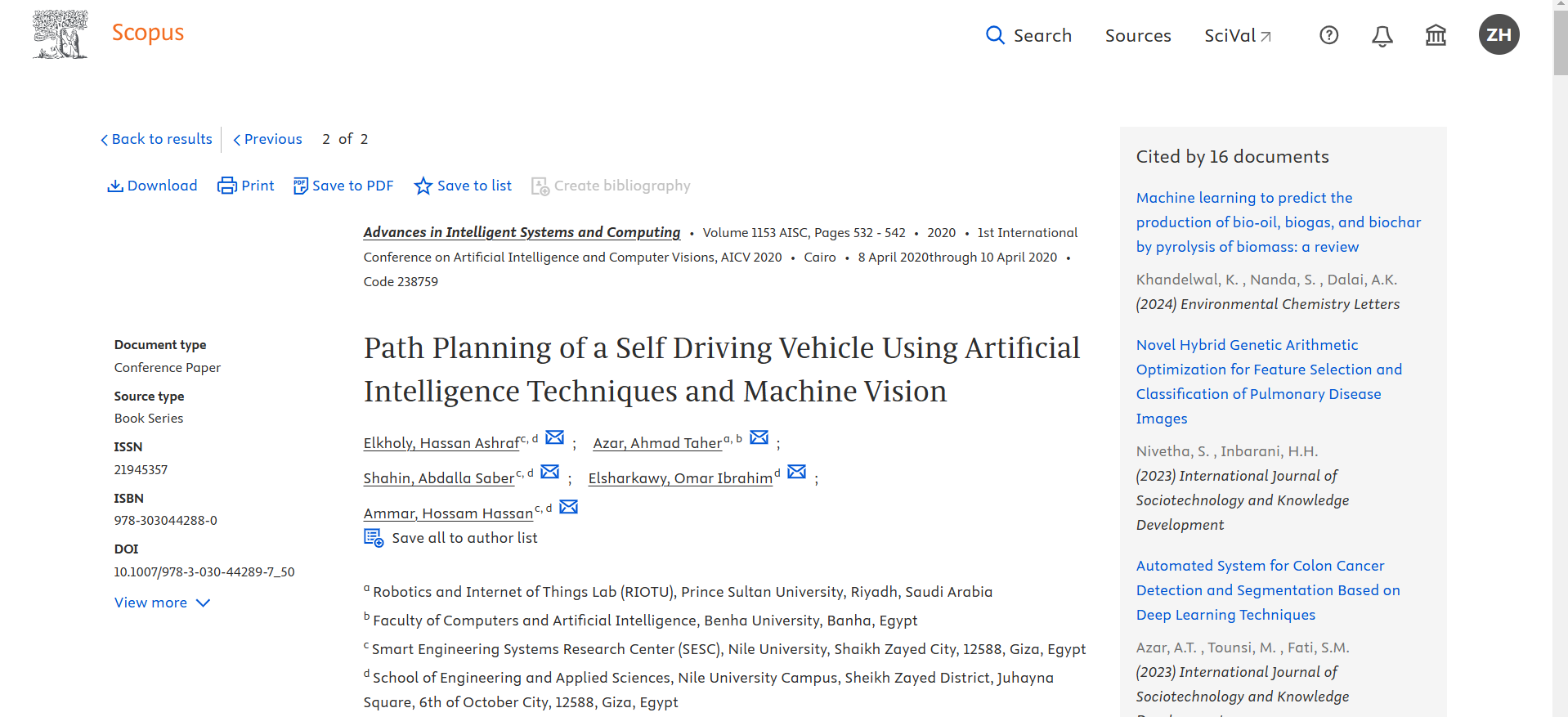Email Elsharkawy, Omar Ibrahim envelope icon
Viewport: 1568px width, 717px height.
click(x=797, y=472)
